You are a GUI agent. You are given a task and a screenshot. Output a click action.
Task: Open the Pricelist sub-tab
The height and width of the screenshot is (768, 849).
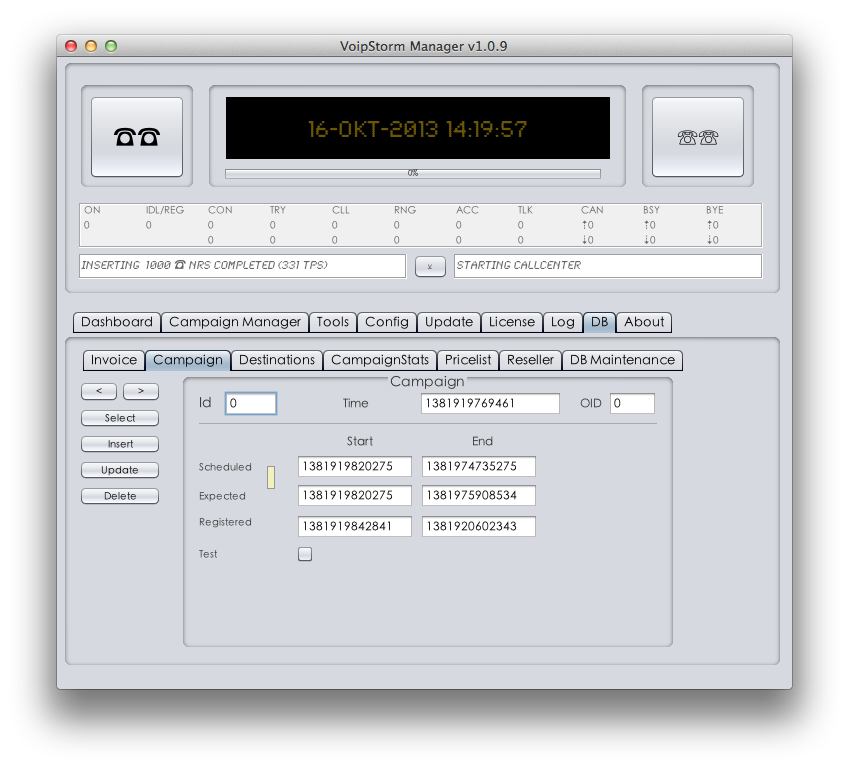click(x=468, y=360)
